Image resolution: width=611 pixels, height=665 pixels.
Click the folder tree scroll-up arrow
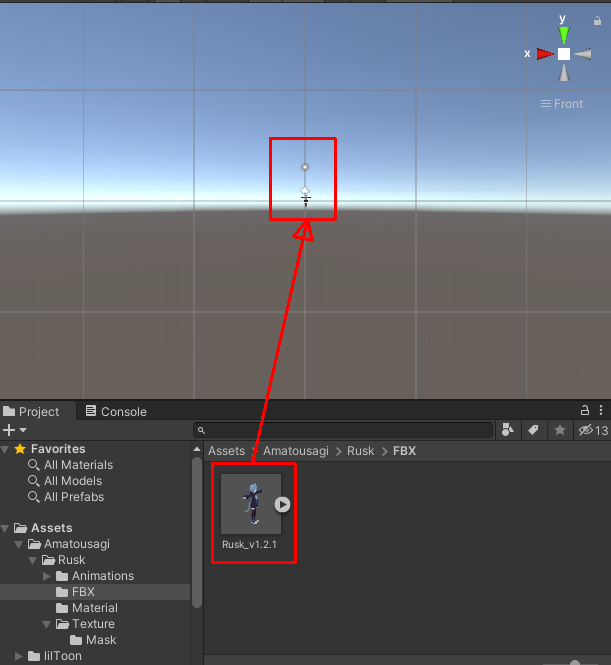[x=197, y=449]
